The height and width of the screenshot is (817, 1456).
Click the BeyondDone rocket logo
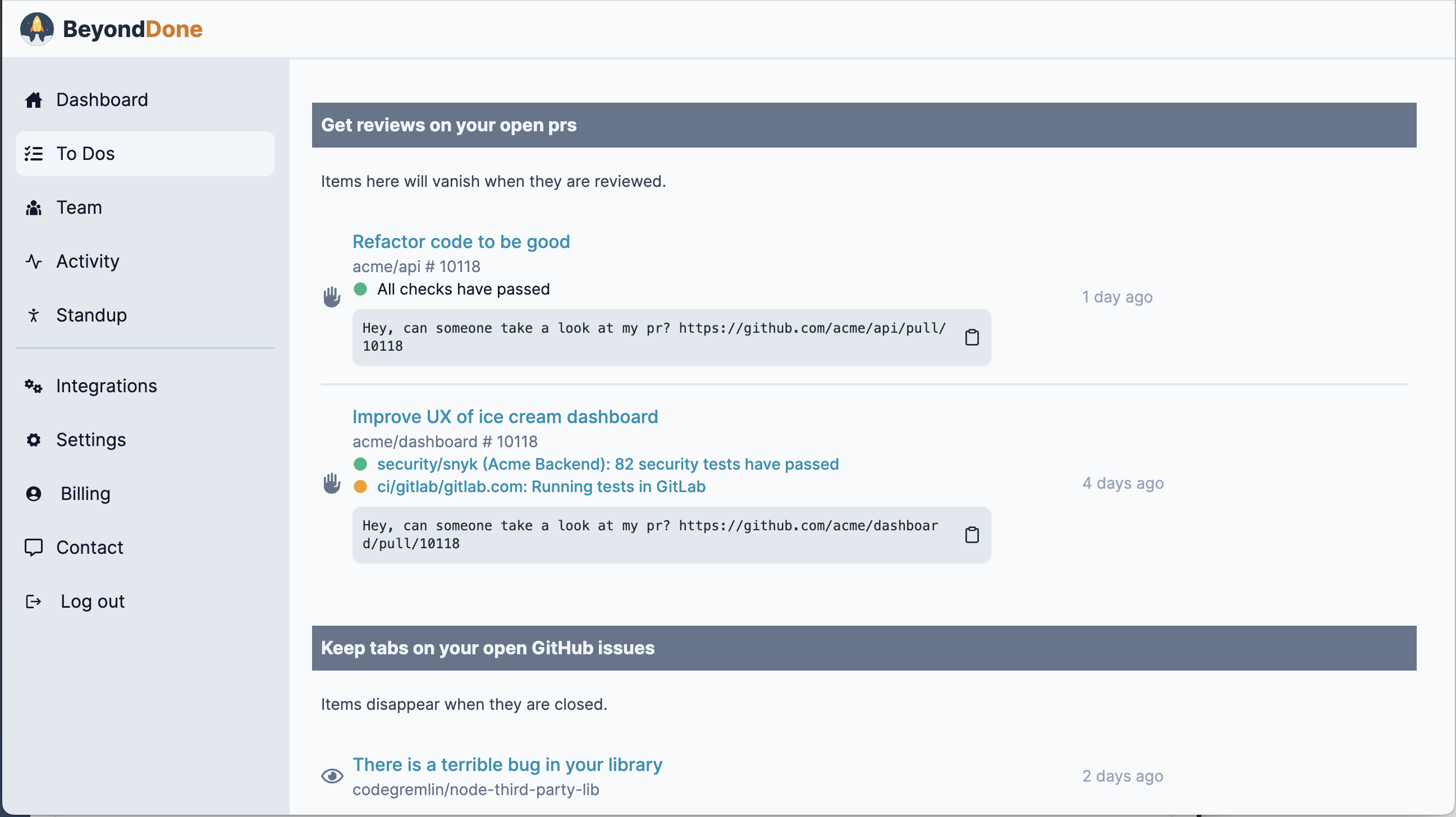(36, 29)
